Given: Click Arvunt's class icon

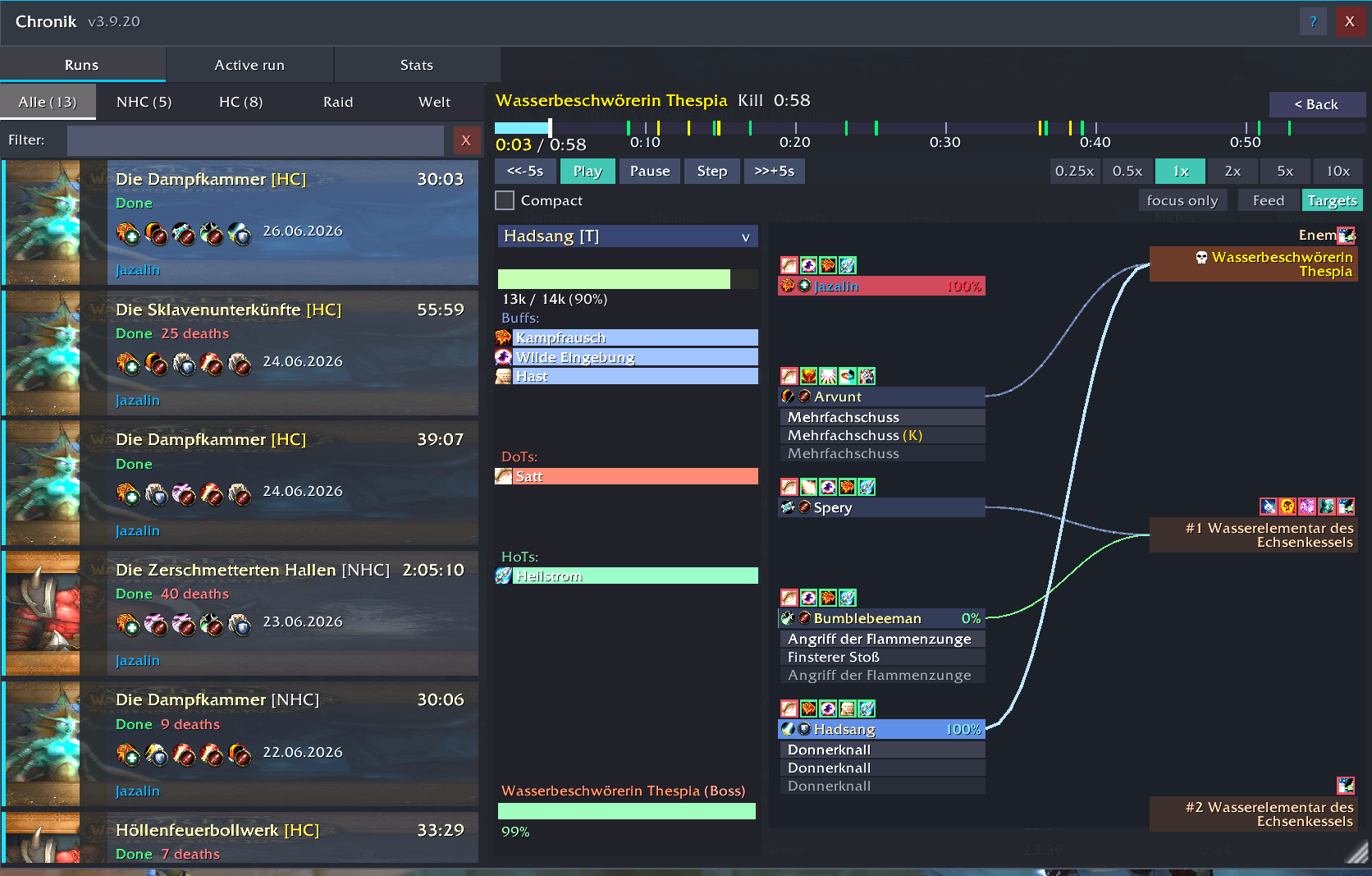Looking at the screenshot, I should click(x=788, y=397).
